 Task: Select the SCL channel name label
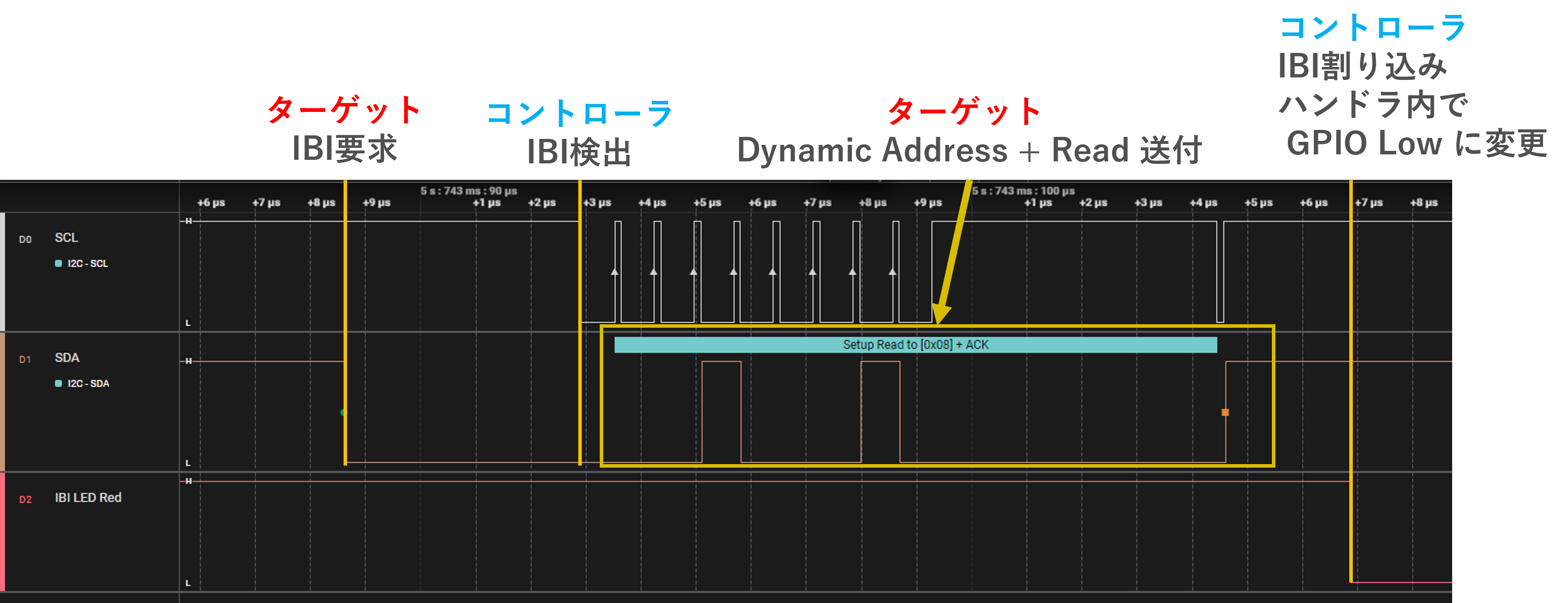(66, 237)
